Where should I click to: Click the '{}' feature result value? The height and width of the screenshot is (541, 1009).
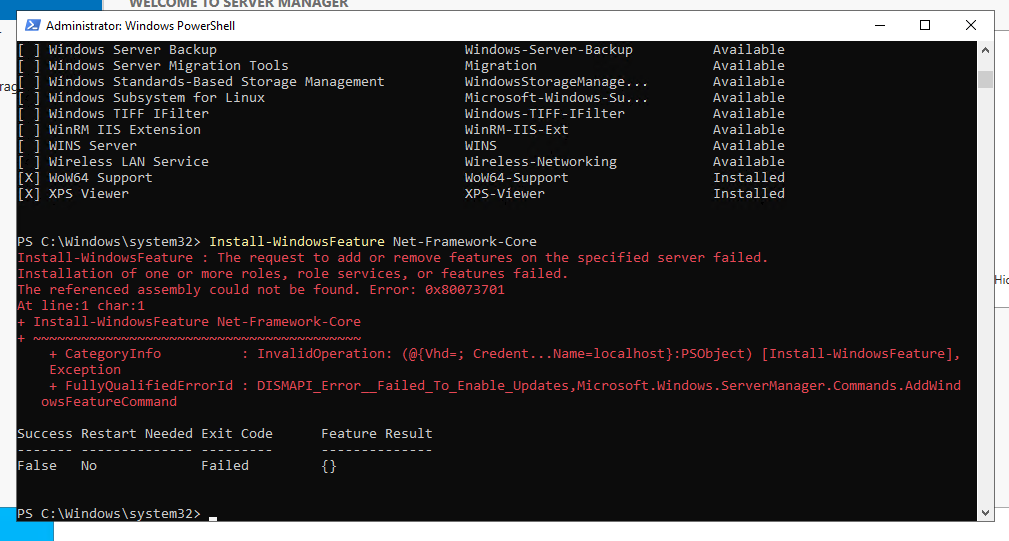coord(329,466)
